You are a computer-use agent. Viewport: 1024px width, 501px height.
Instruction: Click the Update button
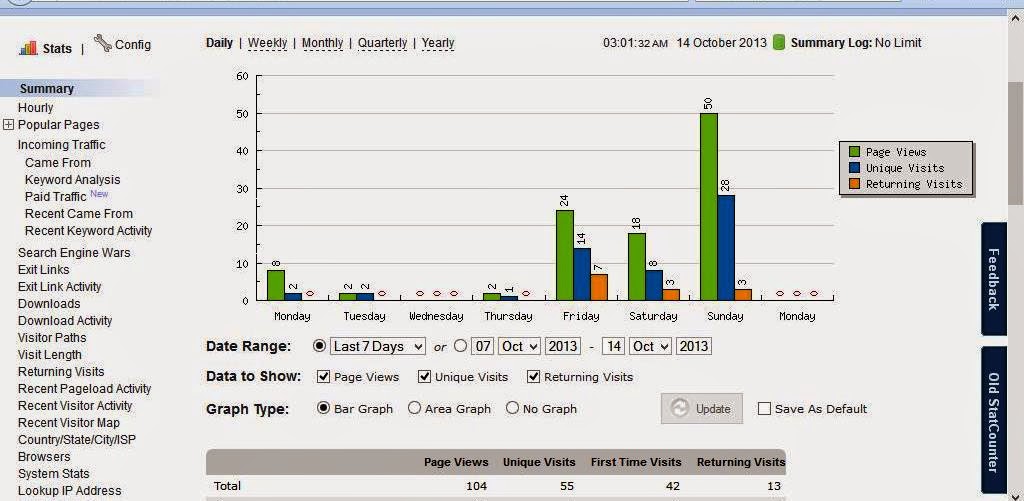pyautogui.click(x=701, y=408)
